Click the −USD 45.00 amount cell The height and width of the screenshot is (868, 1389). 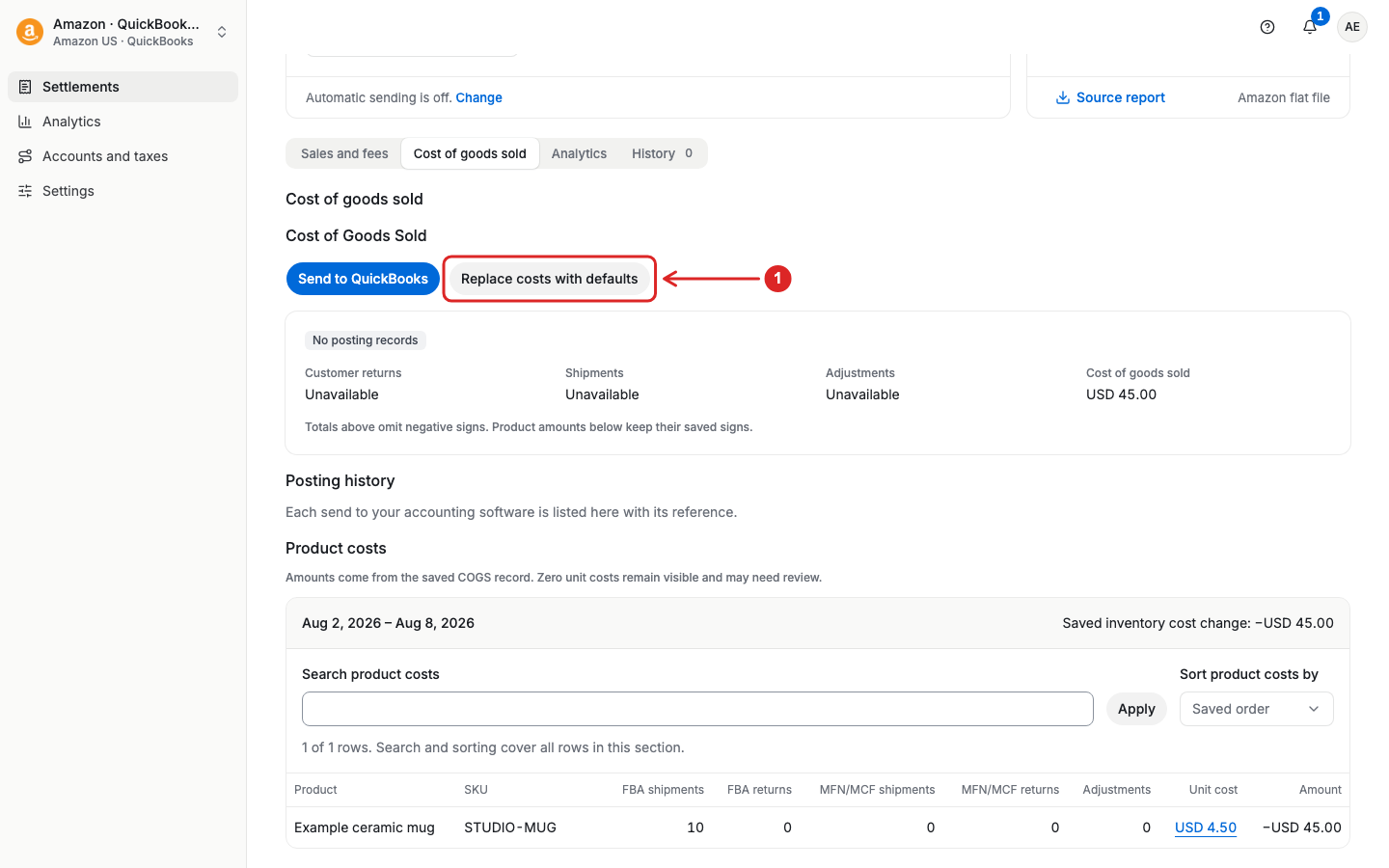[x=1302, y=827]
